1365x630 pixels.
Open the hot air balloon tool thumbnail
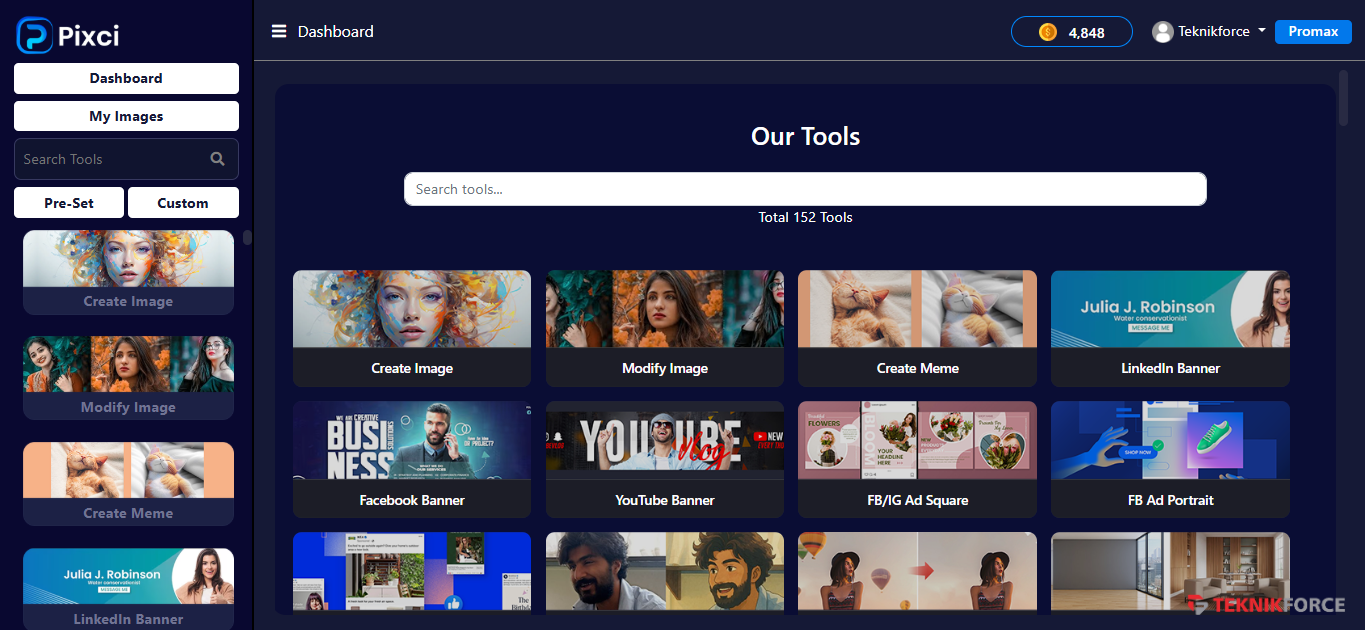917,571
